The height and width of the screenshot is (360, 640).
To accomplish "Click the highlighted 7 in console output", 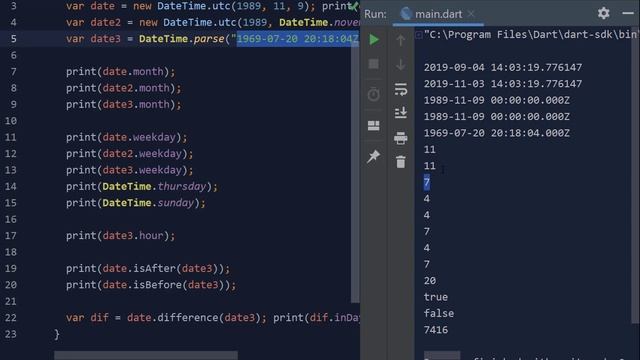I will pyautogui.click(x=427, y=182).
